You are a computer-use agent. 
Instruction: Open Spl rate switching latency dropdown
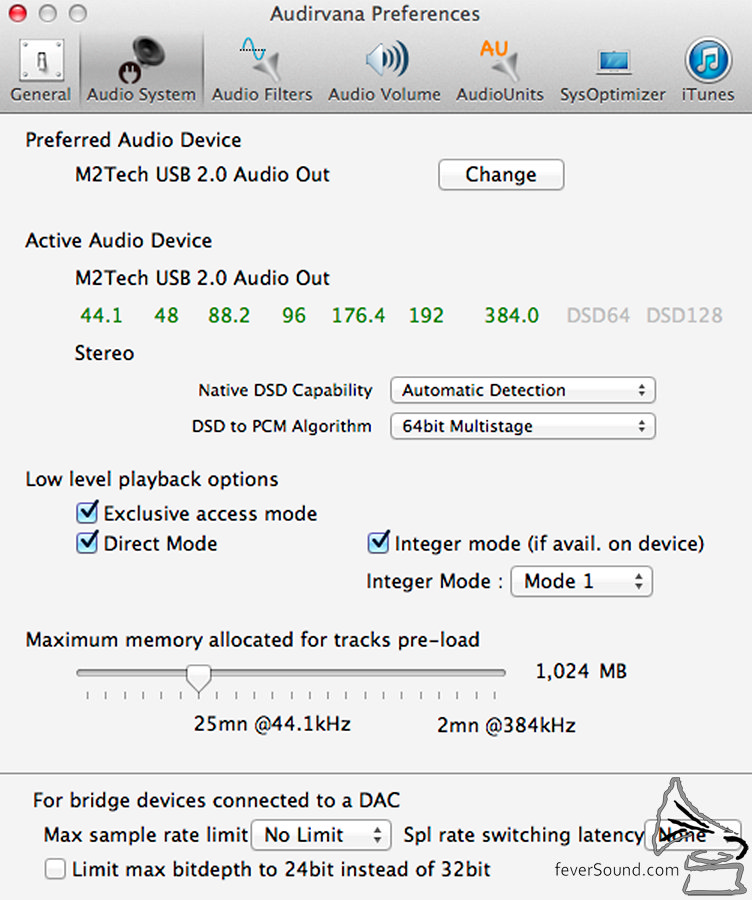(x=692, y=835)
